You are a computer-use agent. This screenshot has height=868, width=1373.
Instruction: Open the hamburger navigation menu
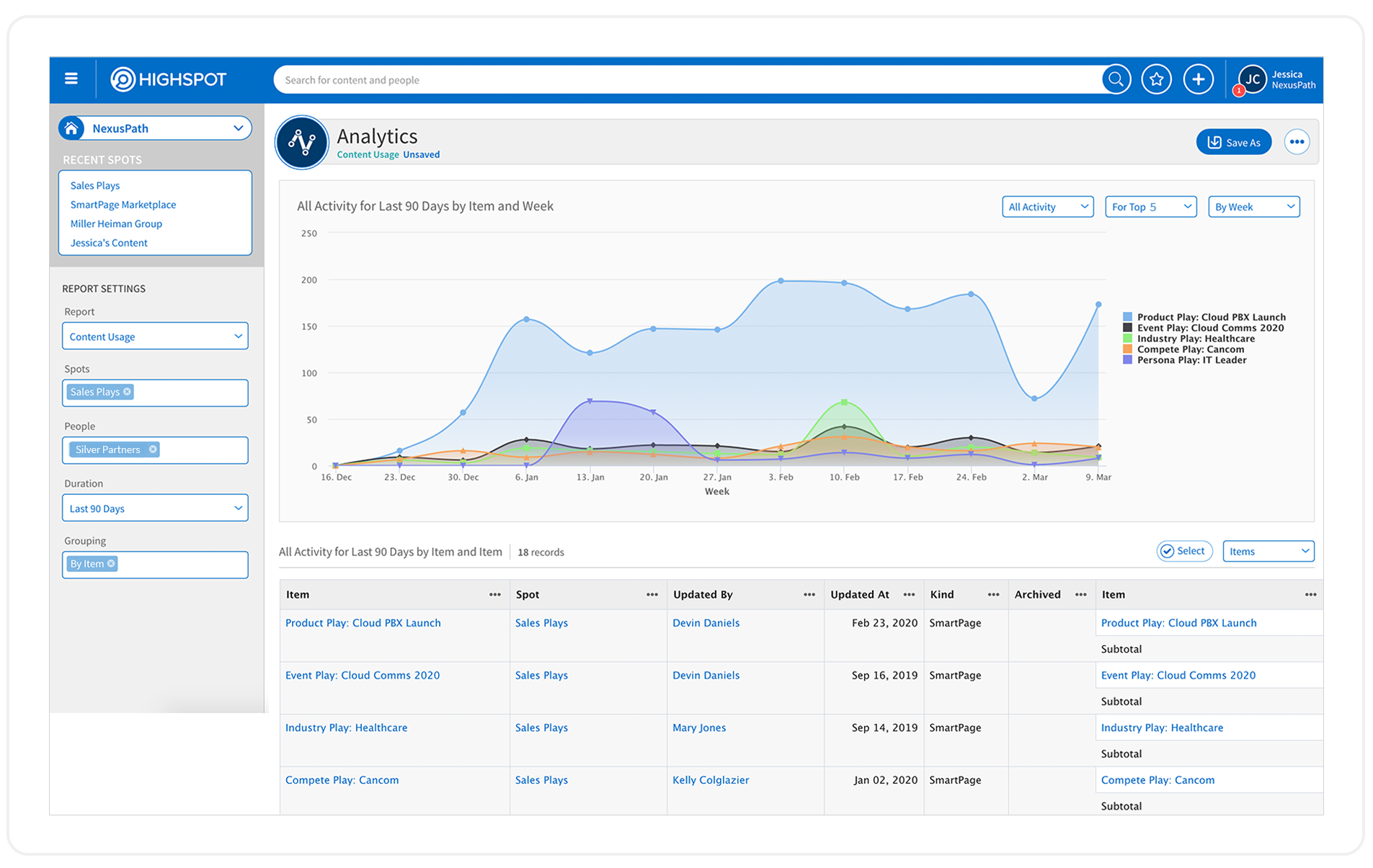(71, 79)
